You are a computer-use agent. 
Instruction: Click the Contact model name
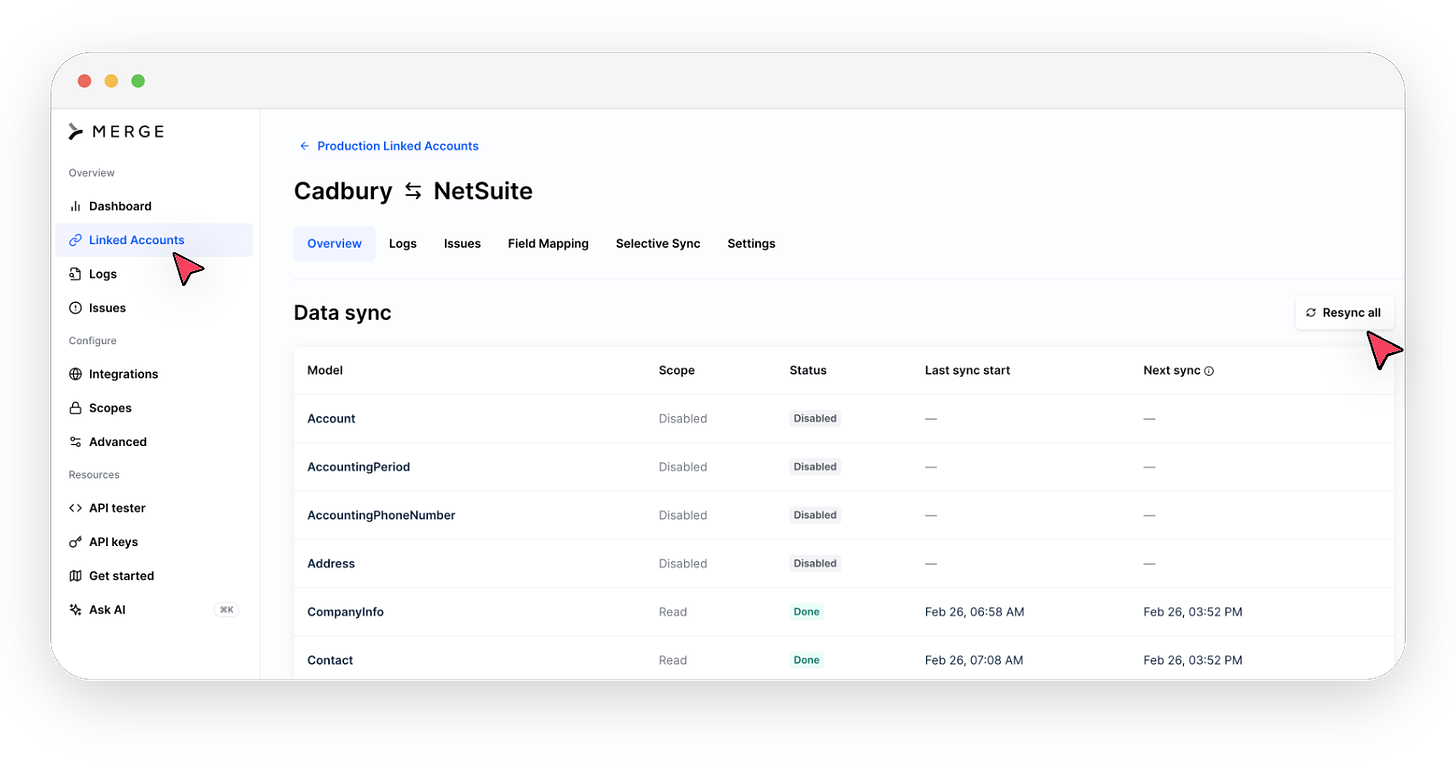click(x=330, y=660)
